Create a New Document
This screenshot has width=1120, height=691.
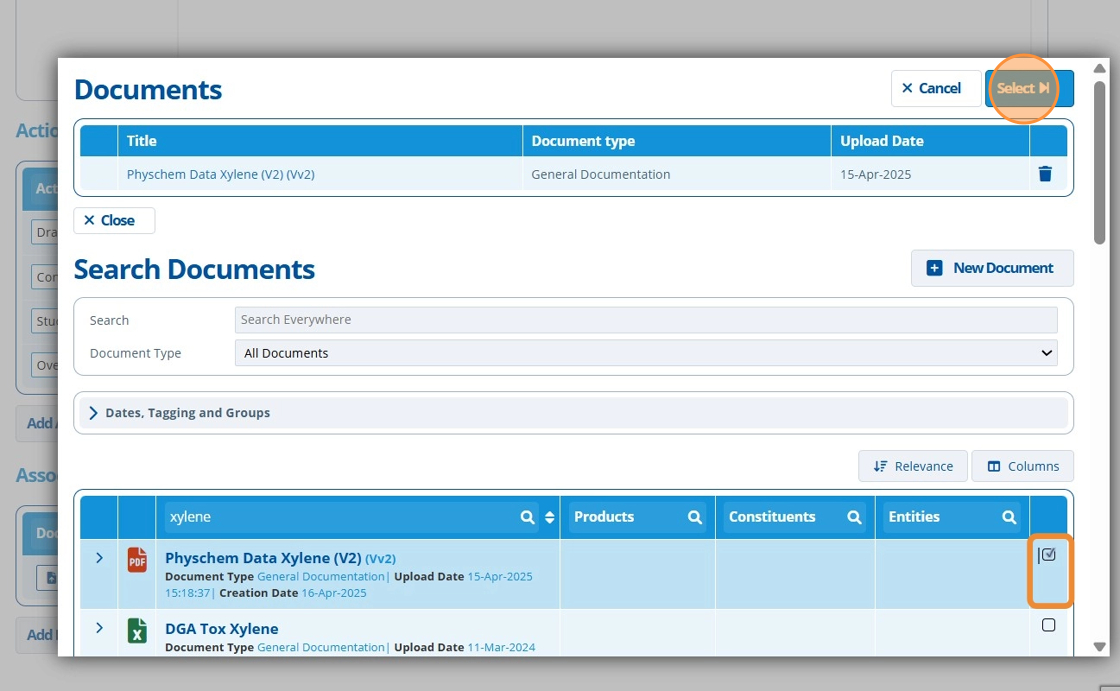click(x=992, y=268)
